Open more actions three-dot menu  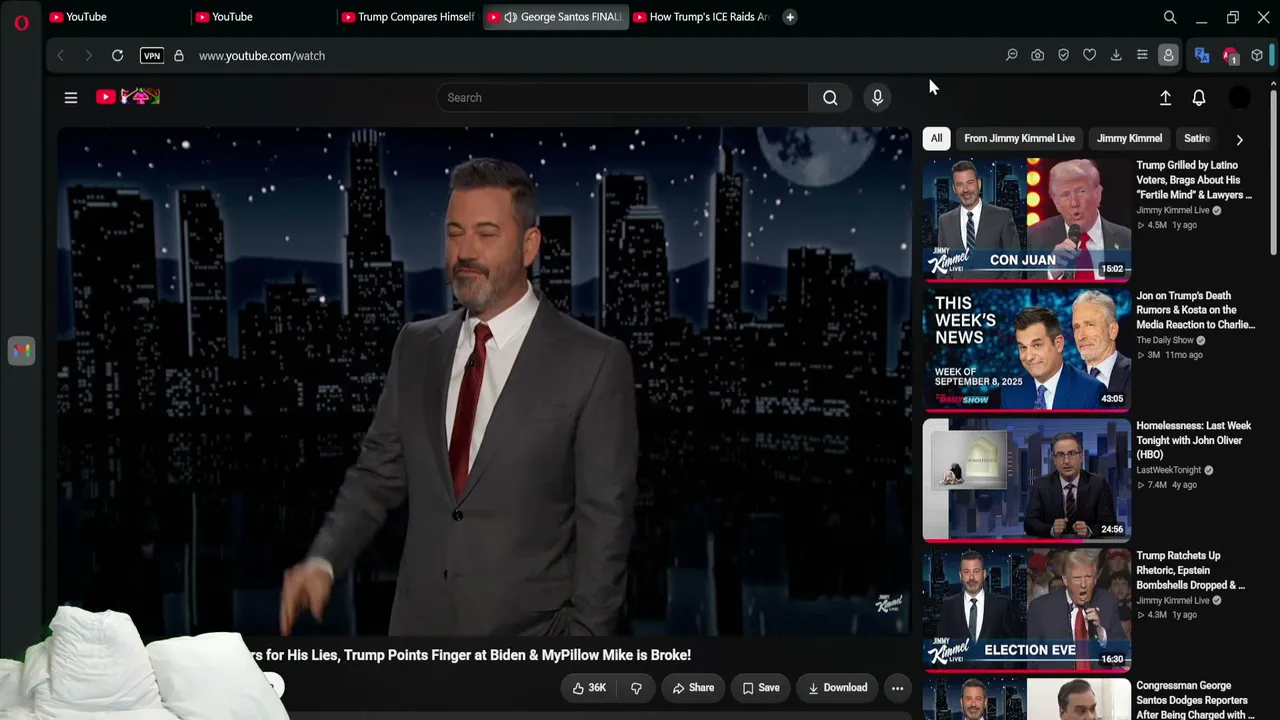coord(897,688)
